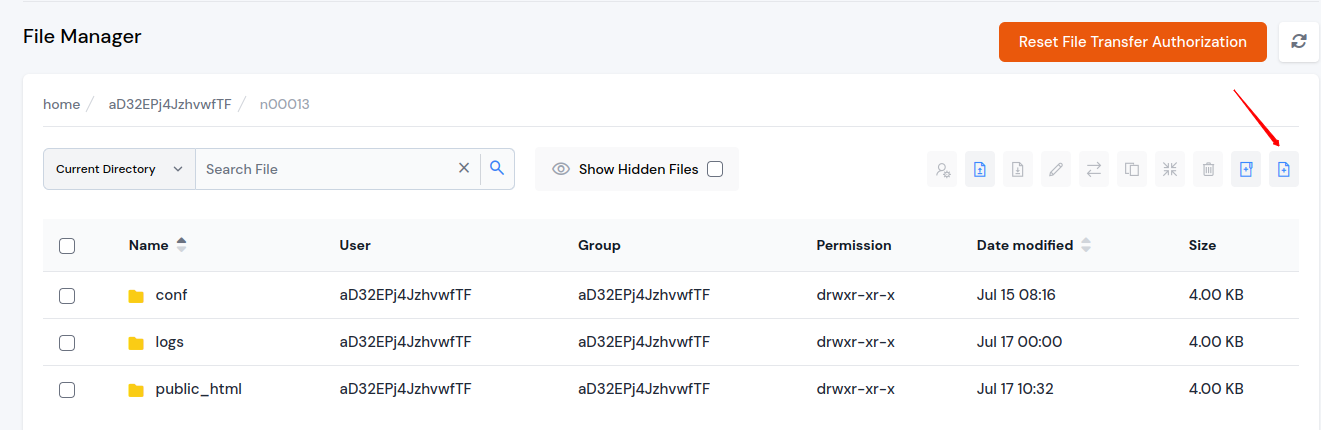
Task: Click the upload file icon
Action: [x=980, y=170]
